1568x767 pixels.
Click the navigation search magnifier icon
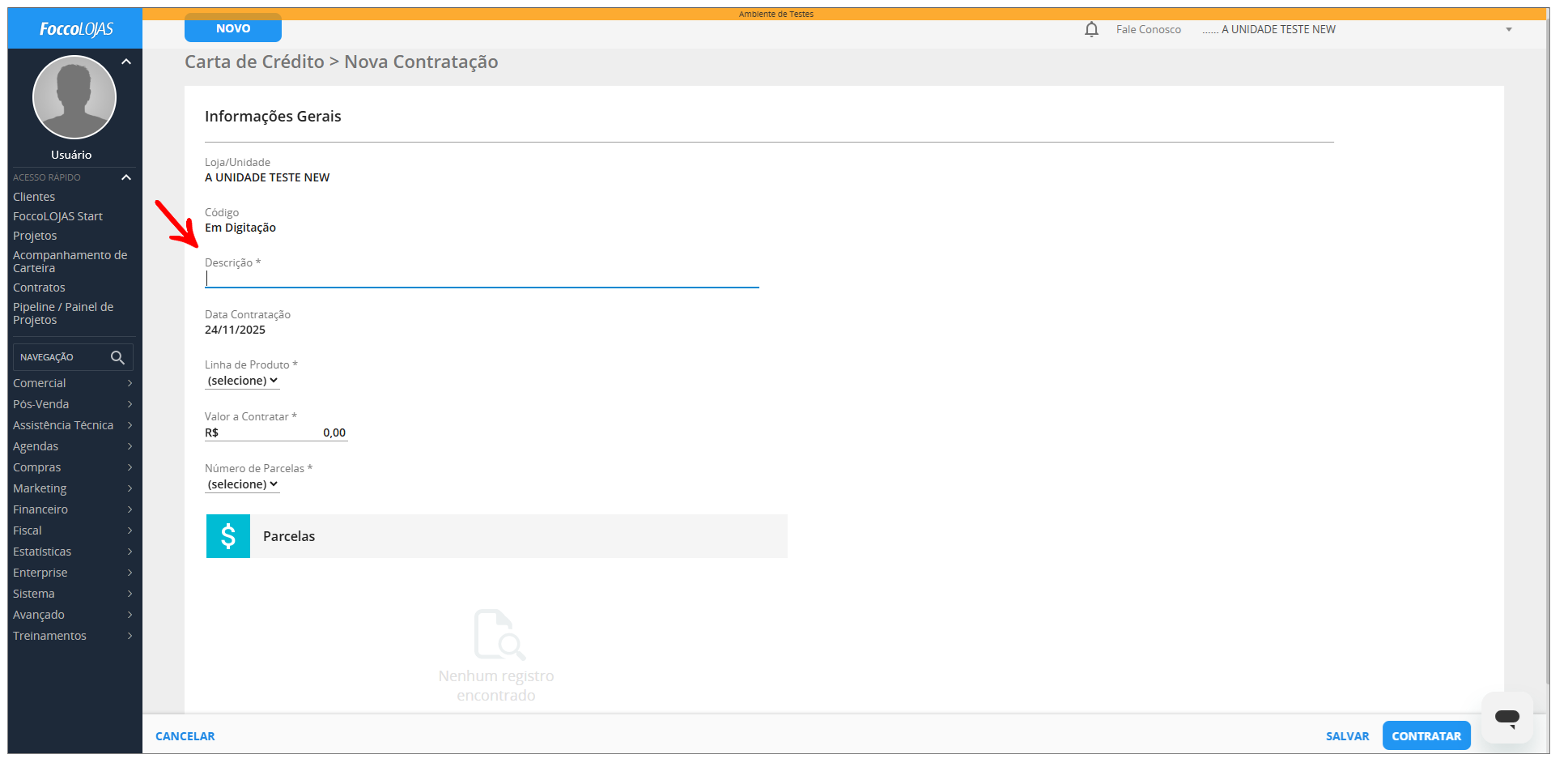tap(117, 357)
